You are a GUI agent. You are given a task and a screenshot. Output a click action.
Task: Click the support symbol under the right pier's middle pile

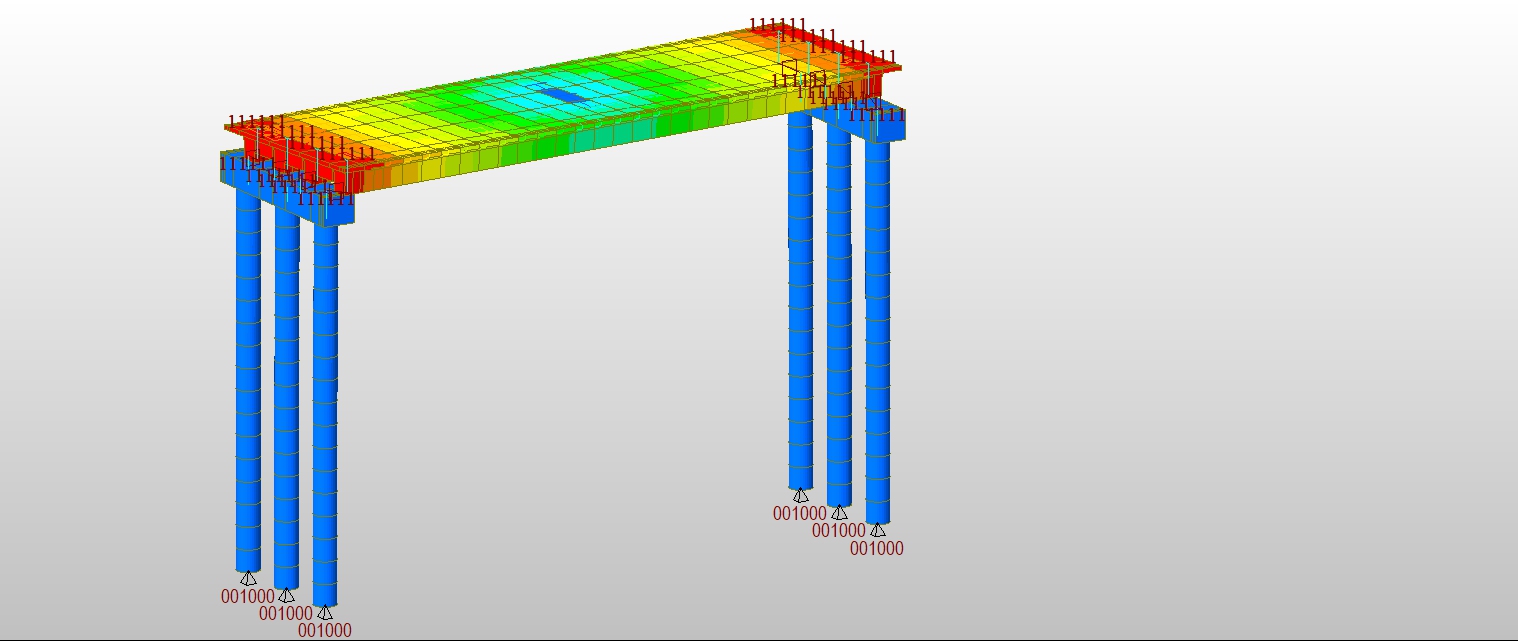click(x=838, y=512)
